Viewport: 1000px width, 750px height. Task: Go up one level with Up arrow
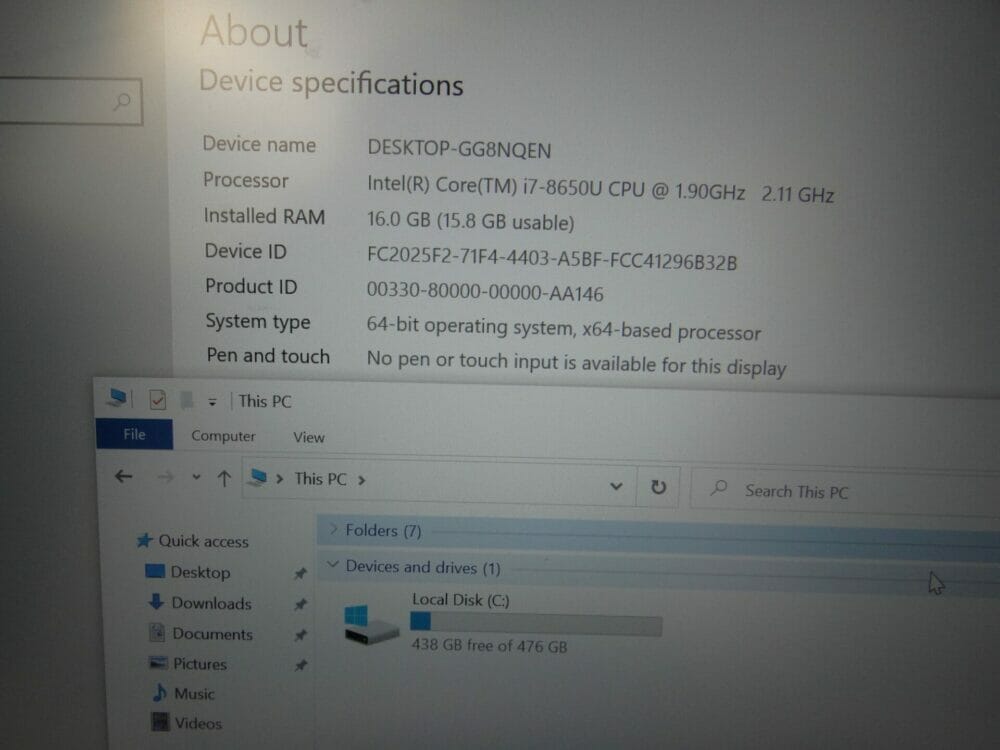click(224, 478)
